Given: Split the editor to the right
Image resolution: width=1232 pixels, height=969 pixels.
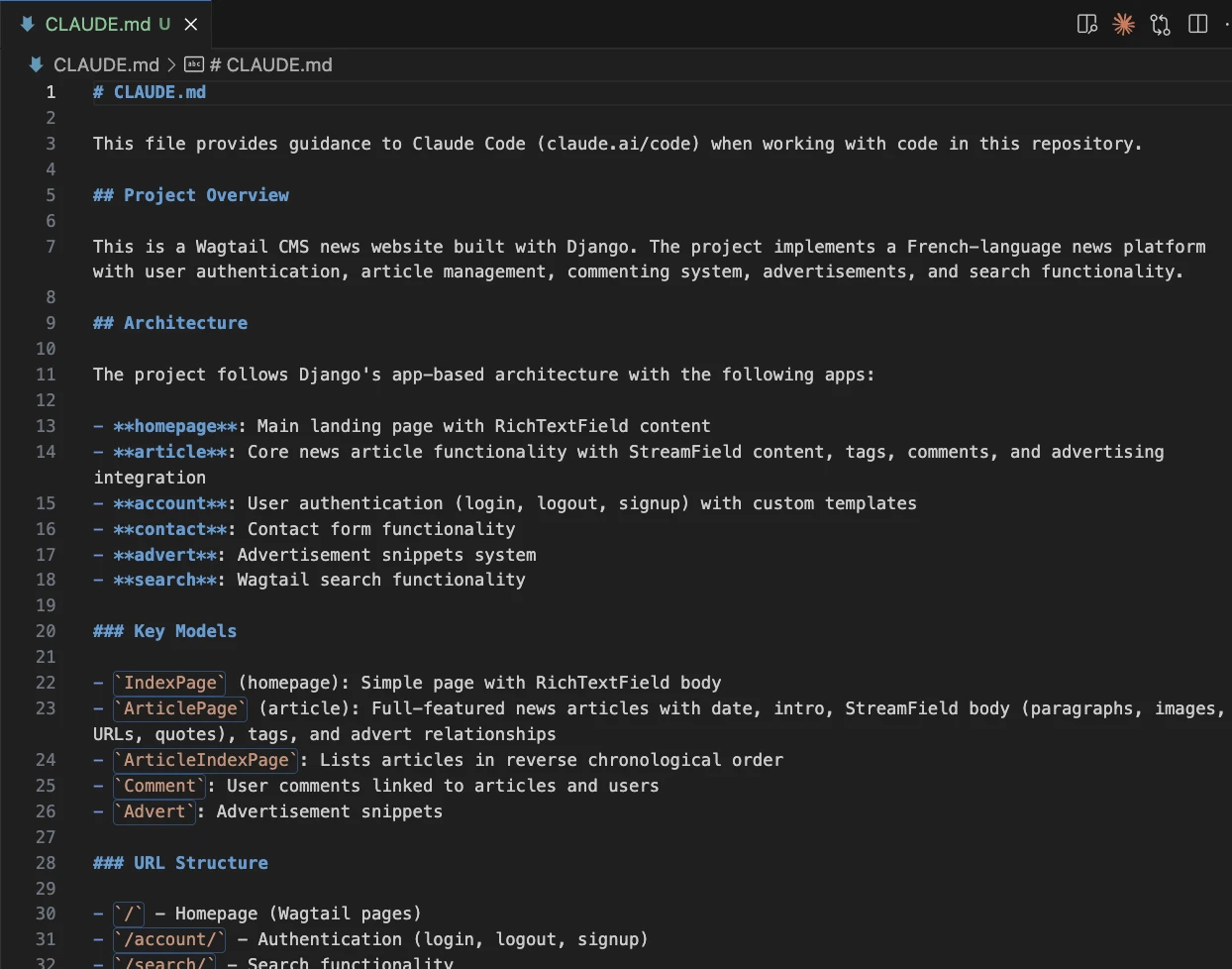Looking at the screenshot, I should [x=1197, y=24].
